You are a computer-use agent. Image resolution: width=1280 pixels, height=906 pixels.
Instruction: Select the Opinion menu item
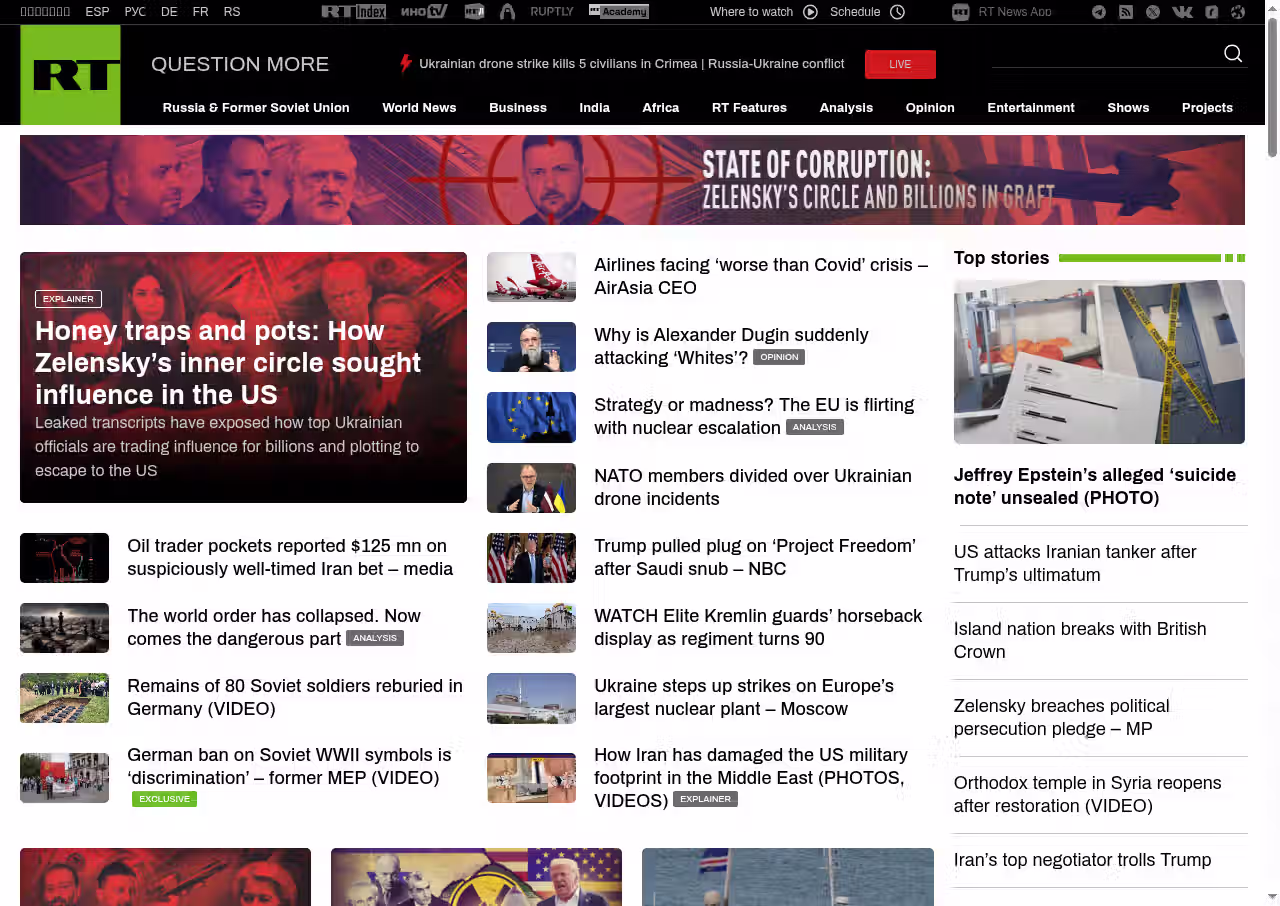[930, 108]
